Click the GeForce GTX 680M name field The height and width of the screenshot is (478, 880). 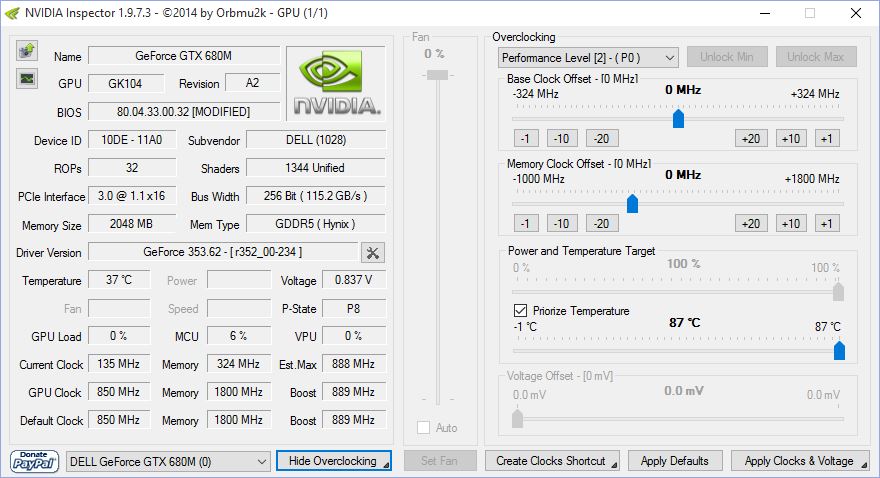[x=184, y=56]
